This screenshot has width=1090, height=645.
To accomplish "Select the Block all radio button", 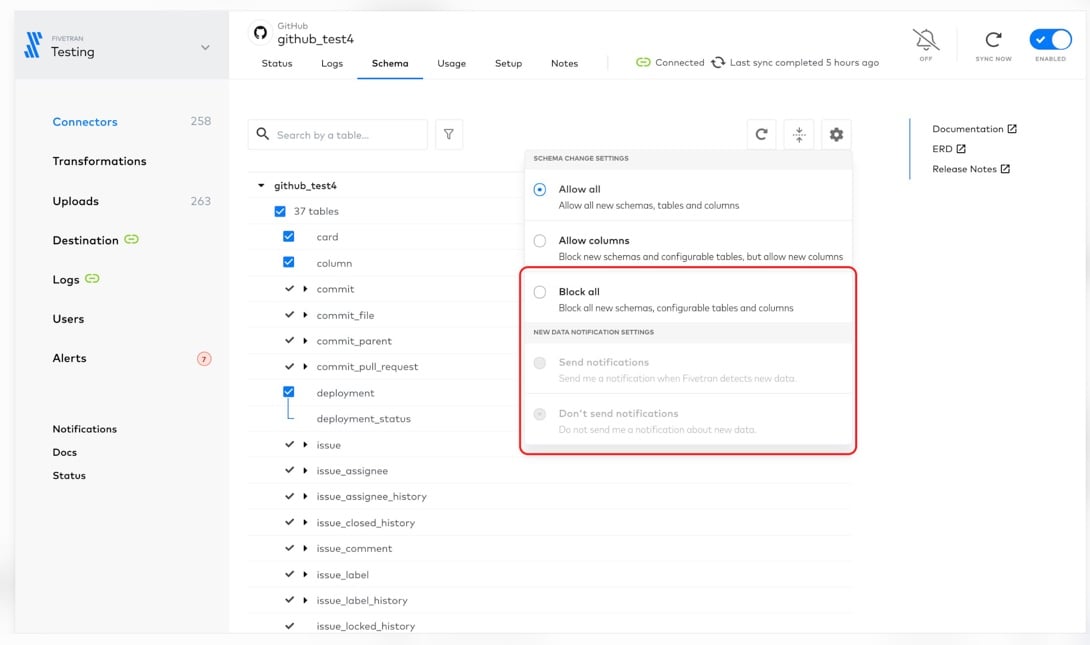I will click(539, 292).
